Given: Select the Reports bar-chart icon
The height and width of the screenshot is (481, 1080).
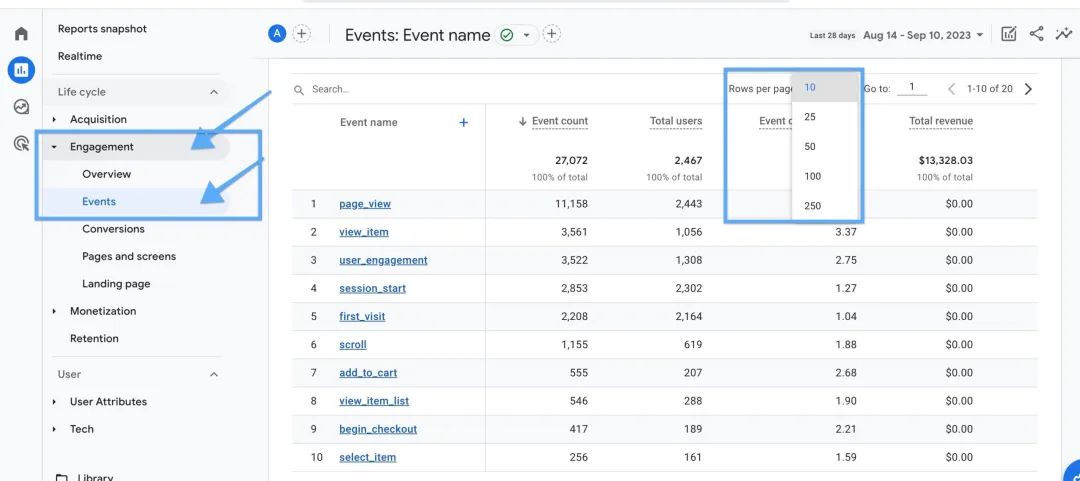Looking at the screenshot, I should pyautogui.click(x=21, y=70).
